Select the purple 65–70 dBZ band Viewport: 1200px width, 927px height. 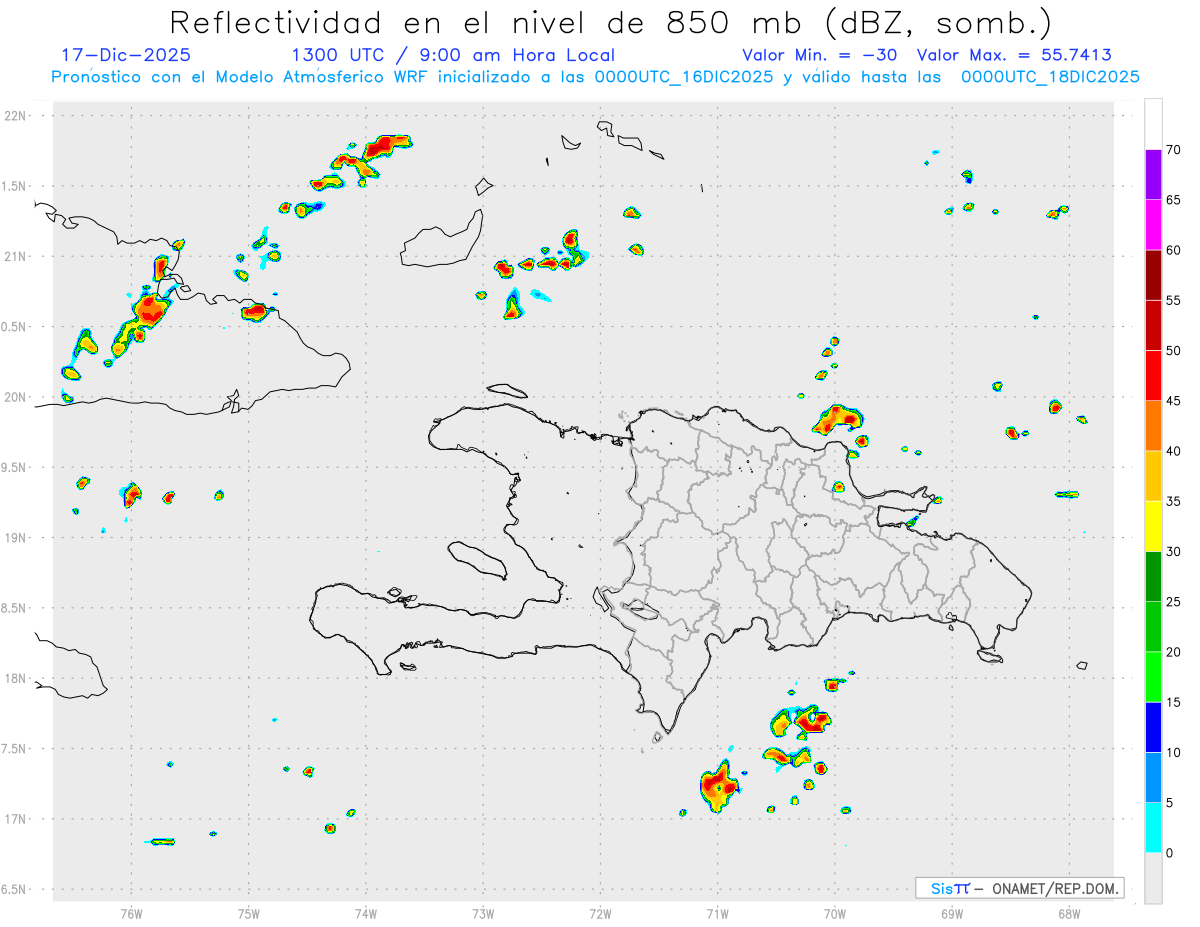point(1153,175)
